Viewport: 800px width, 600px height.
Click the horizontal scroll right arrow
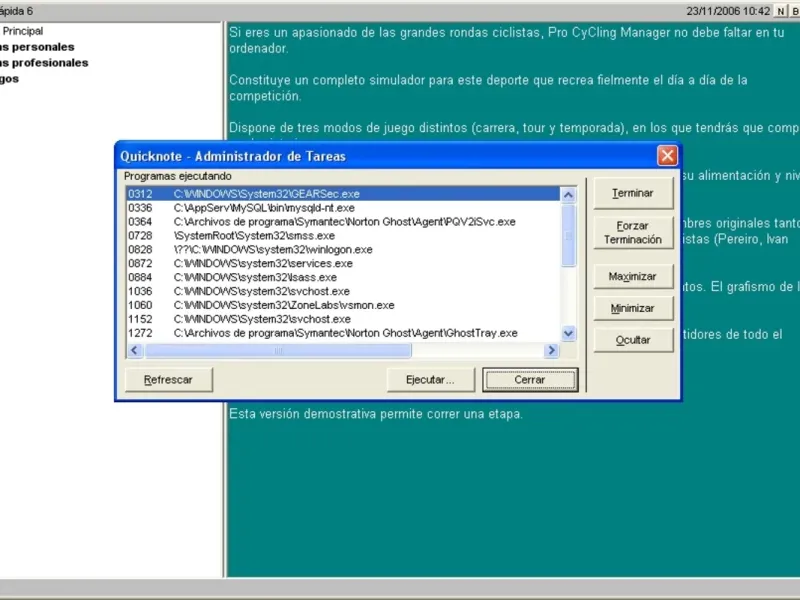click(551, 351)
